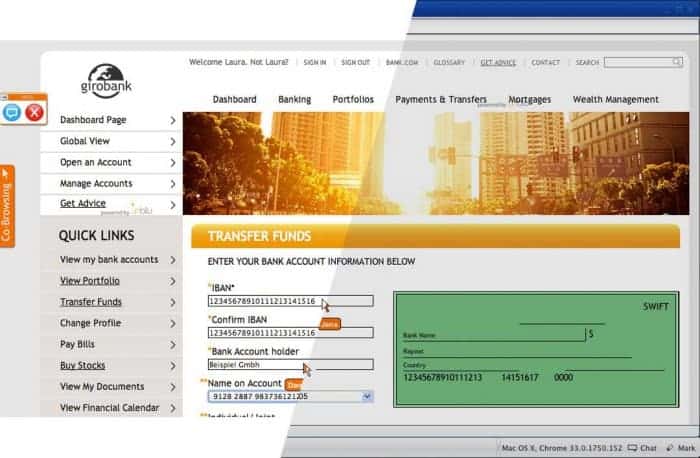Screen dimensions: 700x458
Task: Open the View Portfolio quick link
Action: click(x=90, y=281)
